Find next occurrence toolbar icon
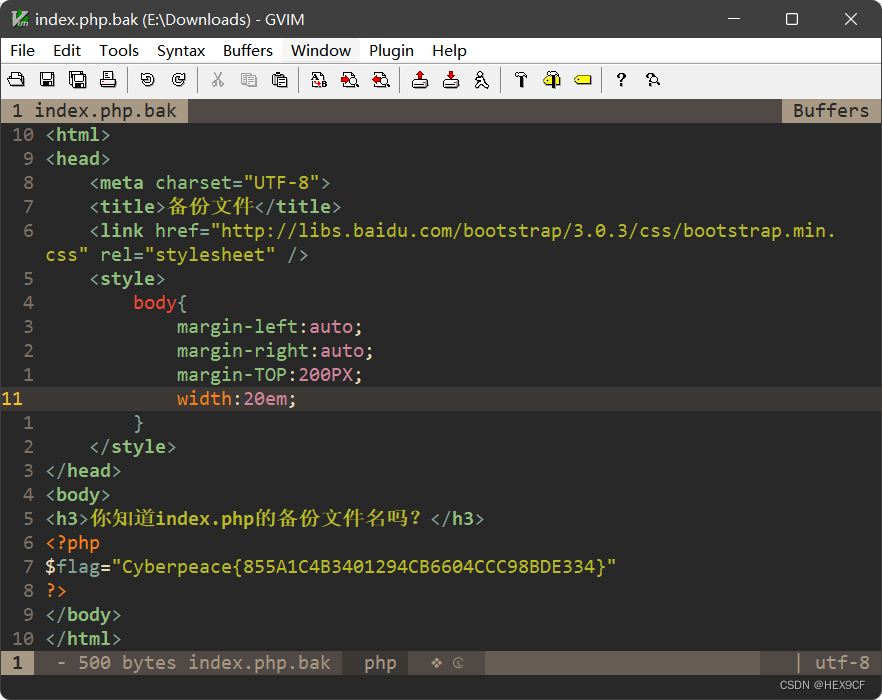Screen dimensions: 882x700 (350, 80)
